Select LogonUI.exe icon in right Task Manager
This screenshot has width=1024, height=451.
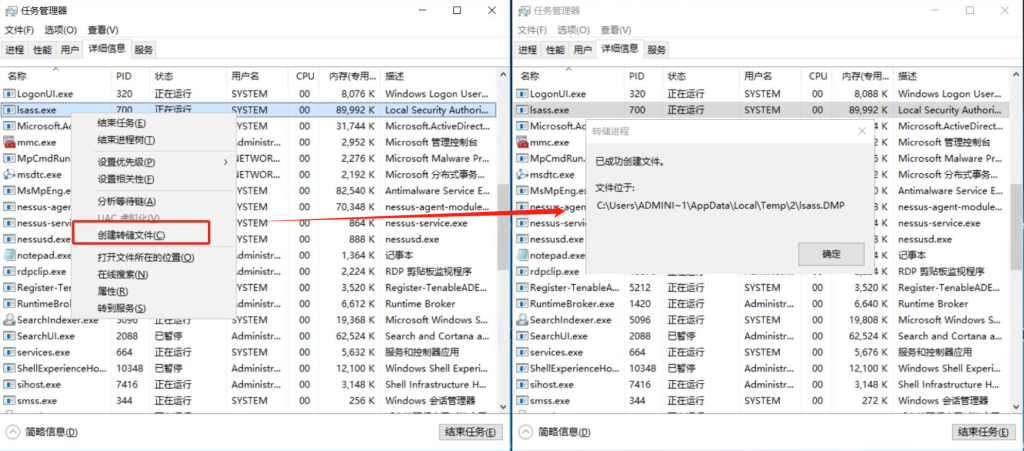pos(522,94)
